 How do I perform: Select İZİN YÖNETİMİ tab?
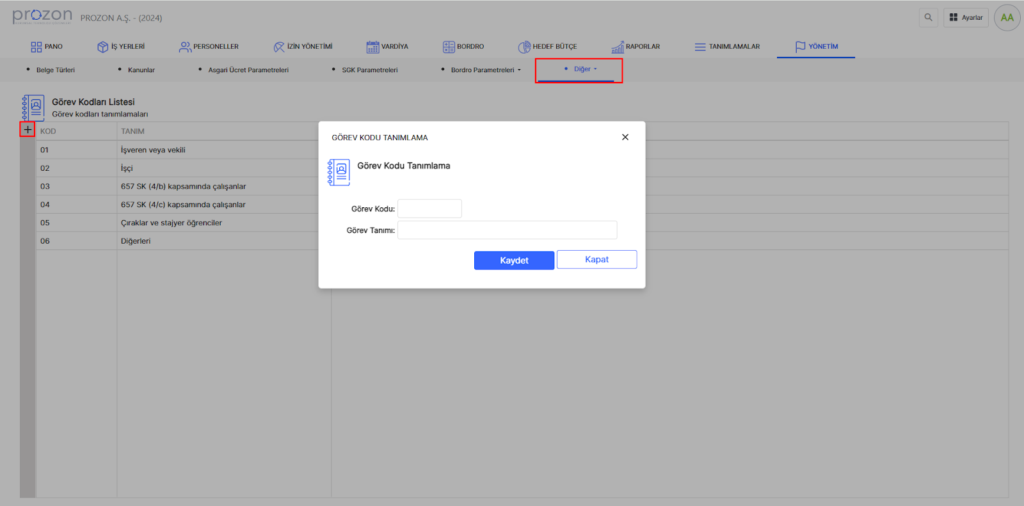(302, 46)
